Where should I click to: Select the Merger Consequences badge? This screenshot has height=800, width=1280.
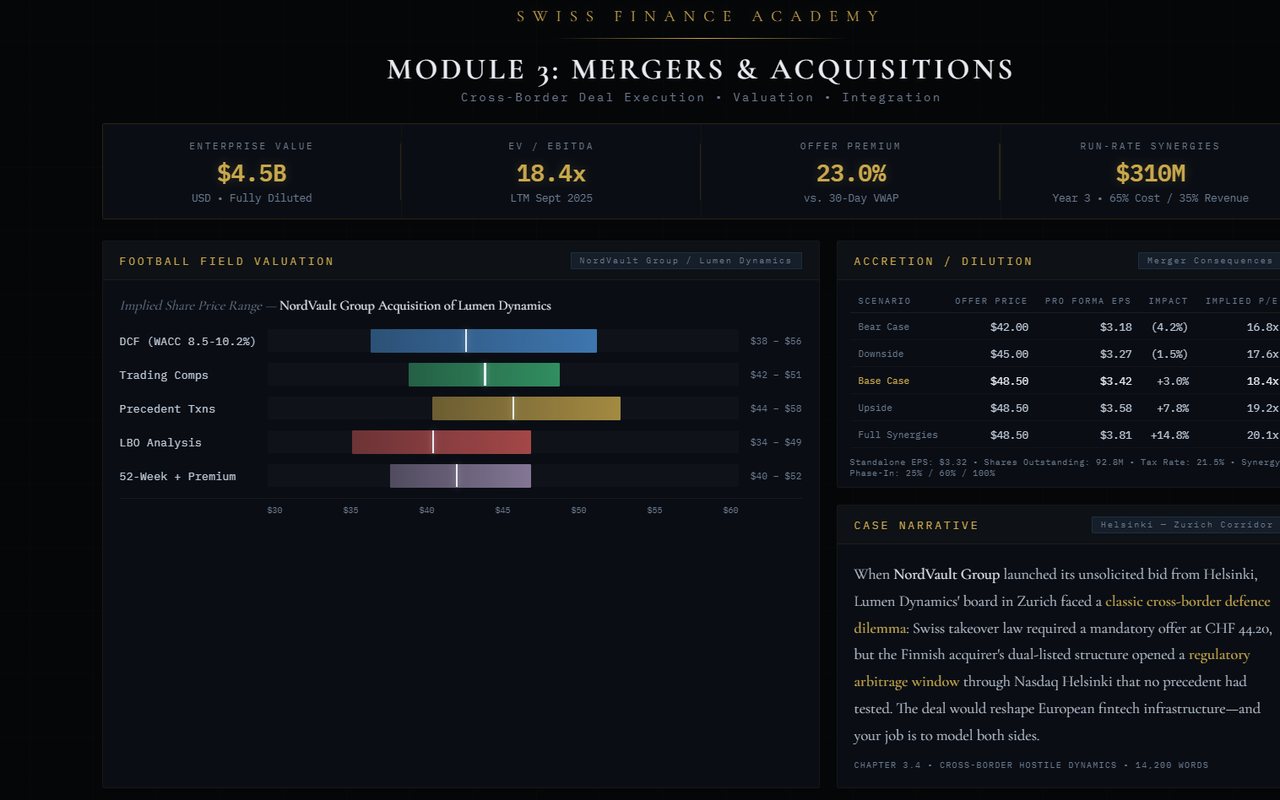[1209, 261]
